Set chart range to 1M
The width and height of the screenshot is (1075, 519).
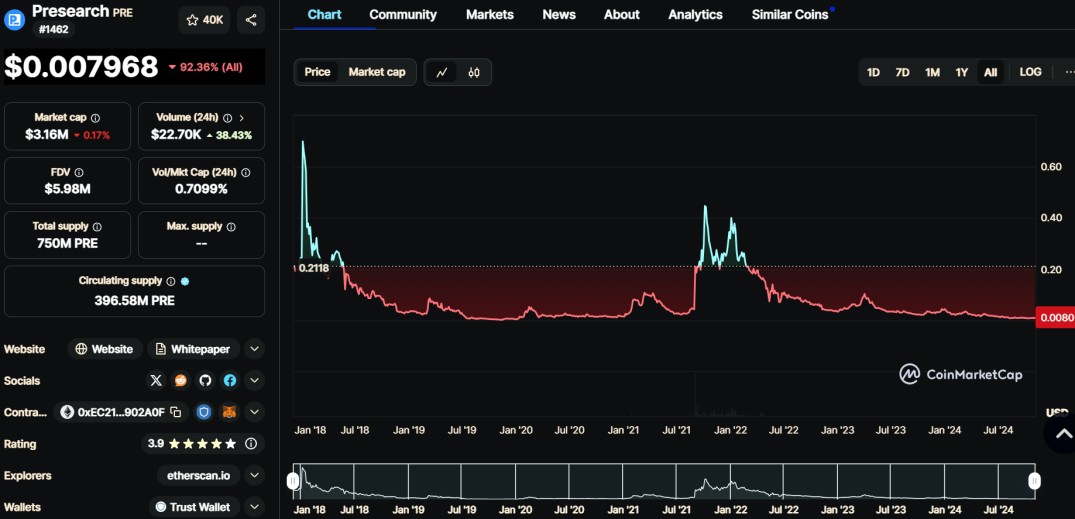pos(932,72)
